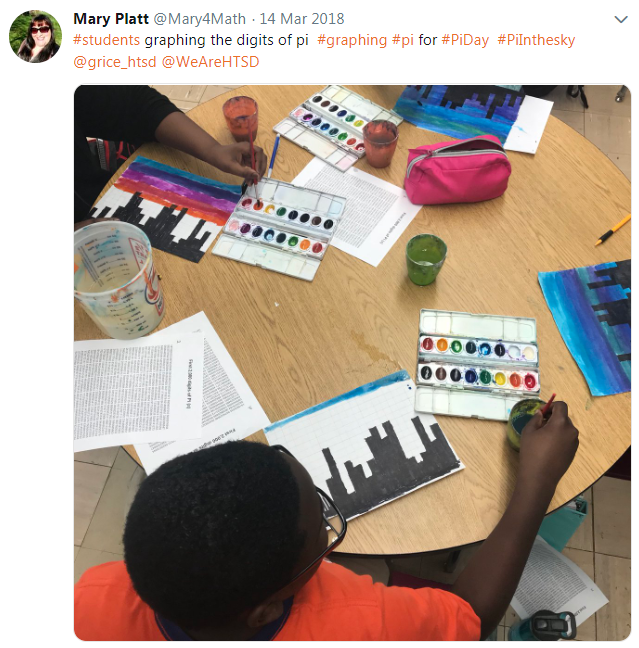
Task: Click the blue skyline painting at top
Action: 472,116
